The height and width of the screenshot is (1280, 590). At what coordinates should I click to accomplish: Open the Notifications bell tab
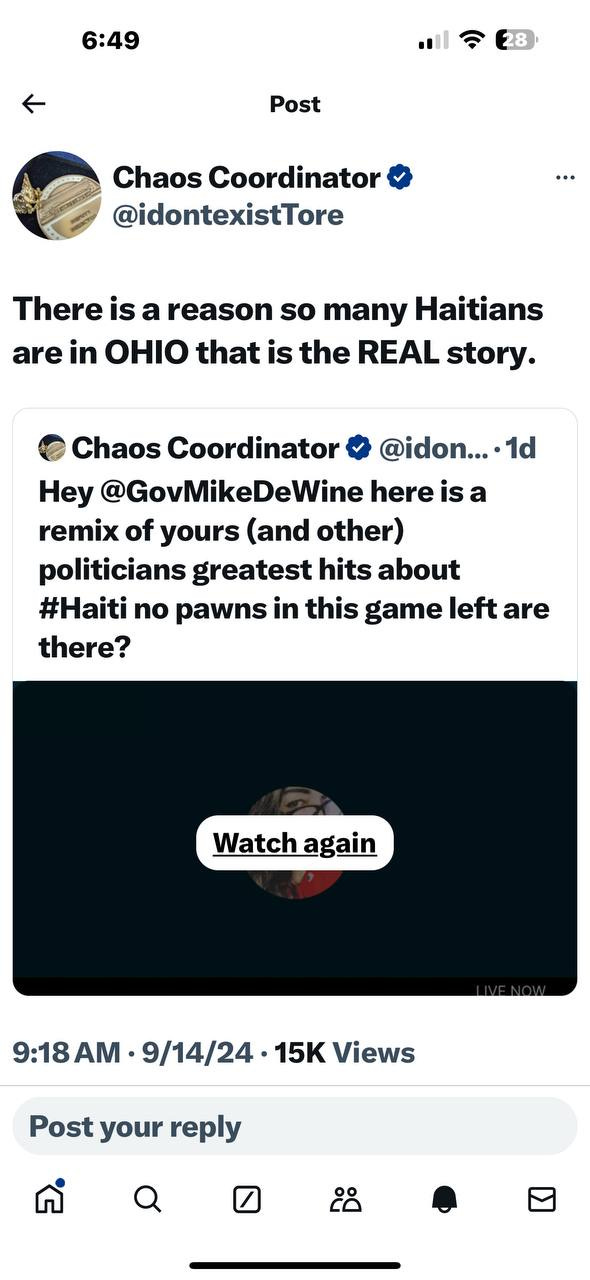(x=444, y=1199)
